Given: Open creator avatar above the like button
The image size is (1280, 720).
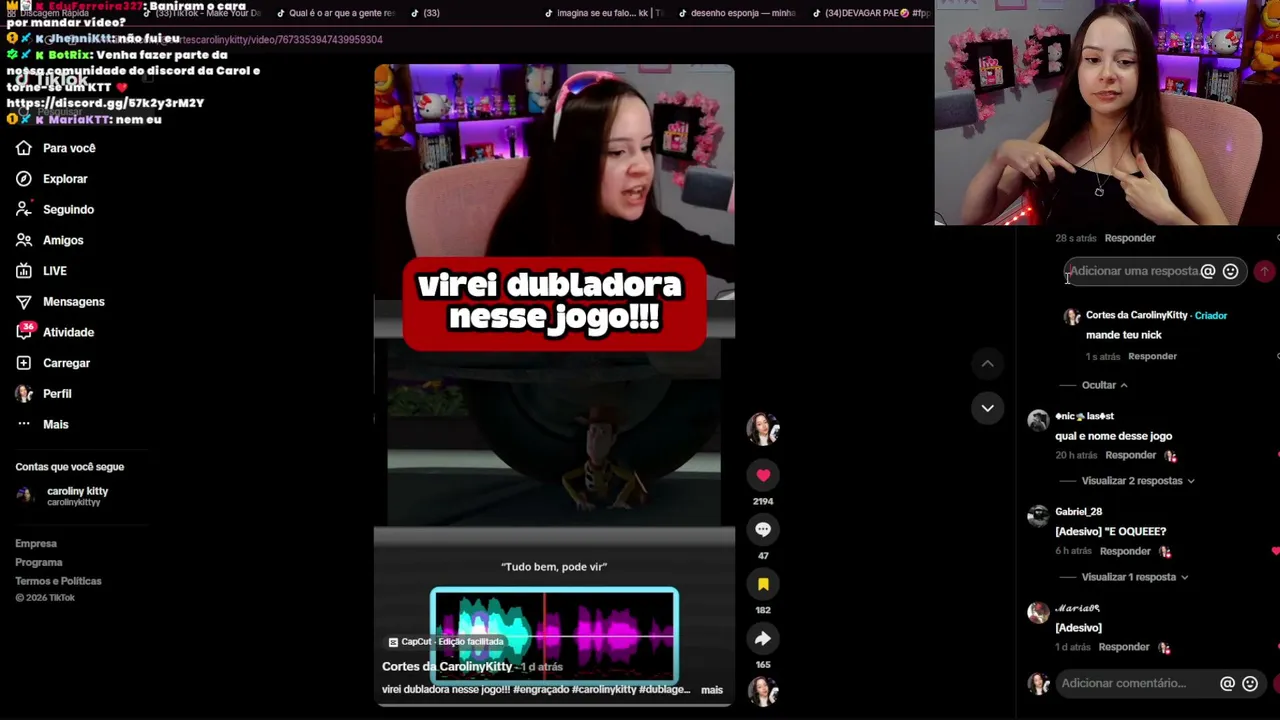Looking at the screenshot, I should (763, 428).
